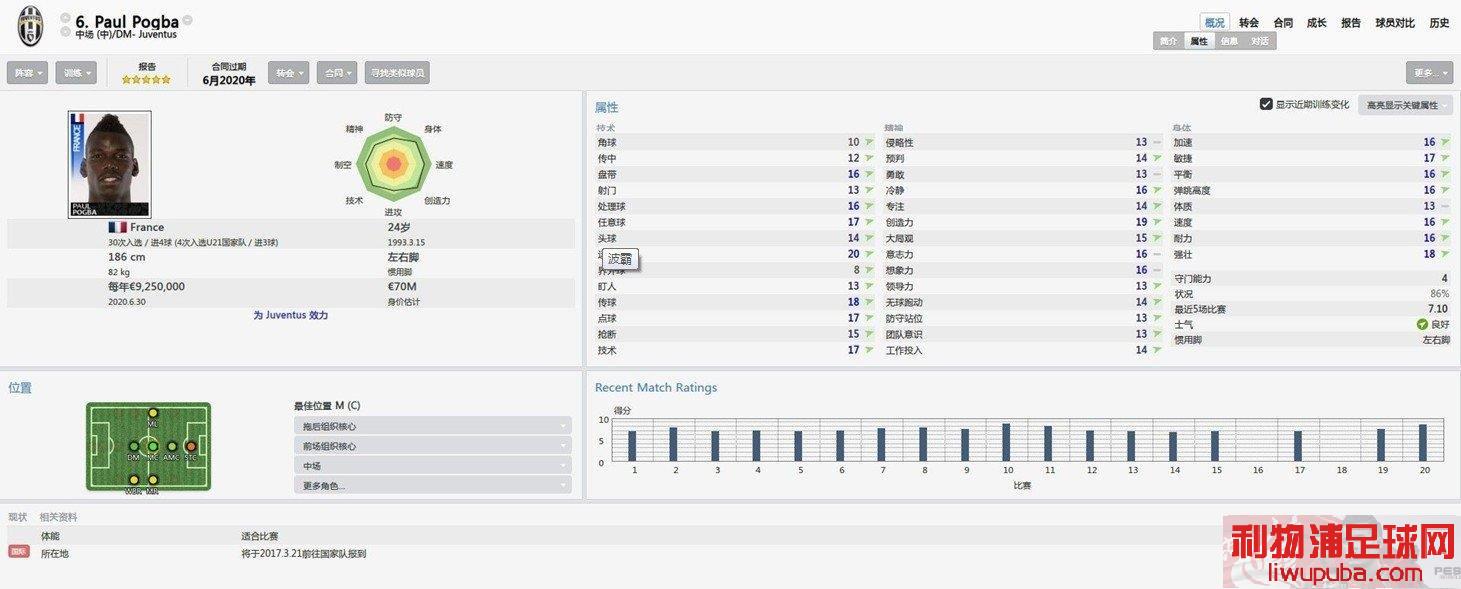The height and width of the screenshot is (589, 1461).
Task: Click the green trend arrow beside 角球 10
Action: tap(869, 143)
